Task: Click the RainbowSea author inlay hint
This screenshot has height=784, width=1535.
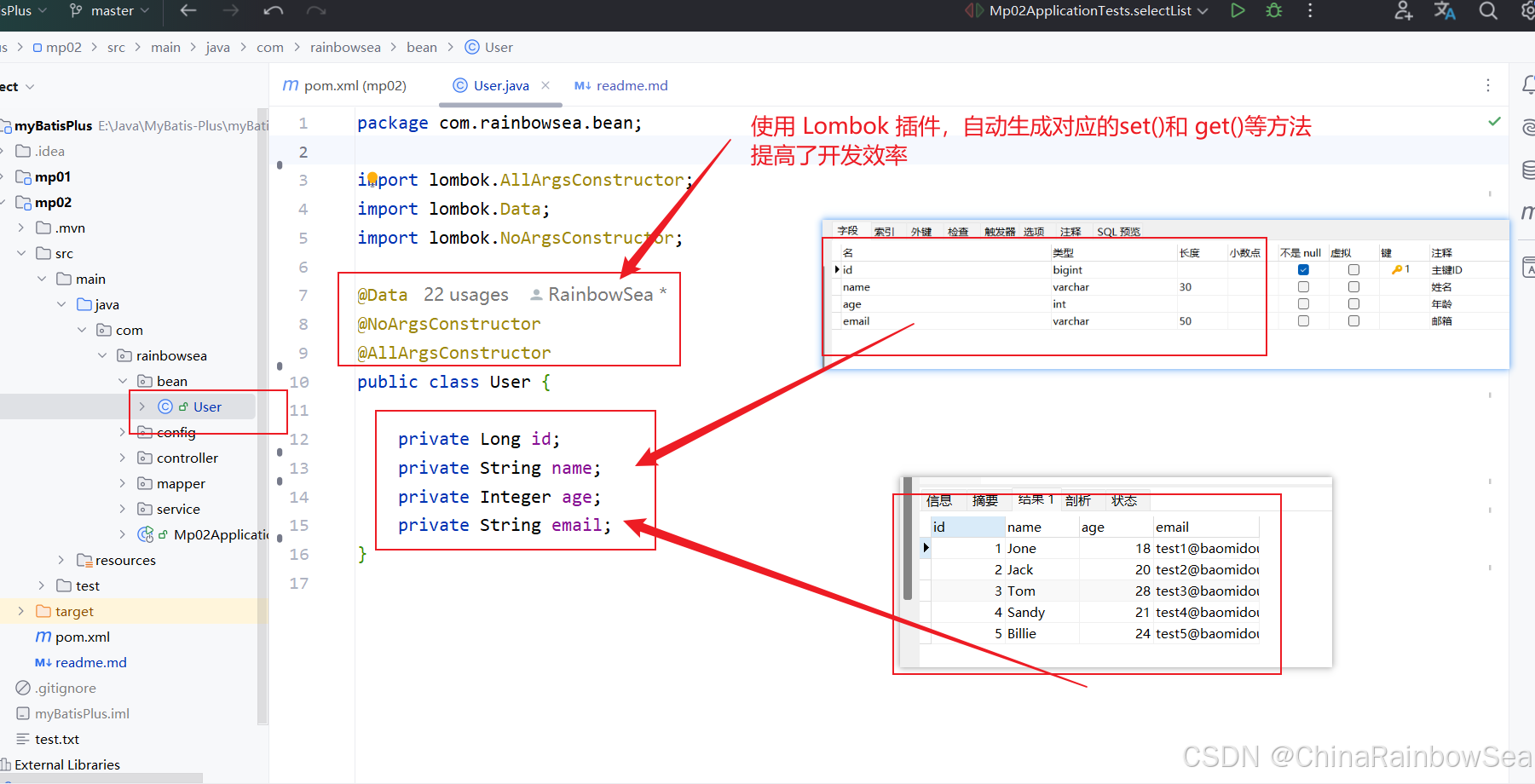Action: point(599,295)
